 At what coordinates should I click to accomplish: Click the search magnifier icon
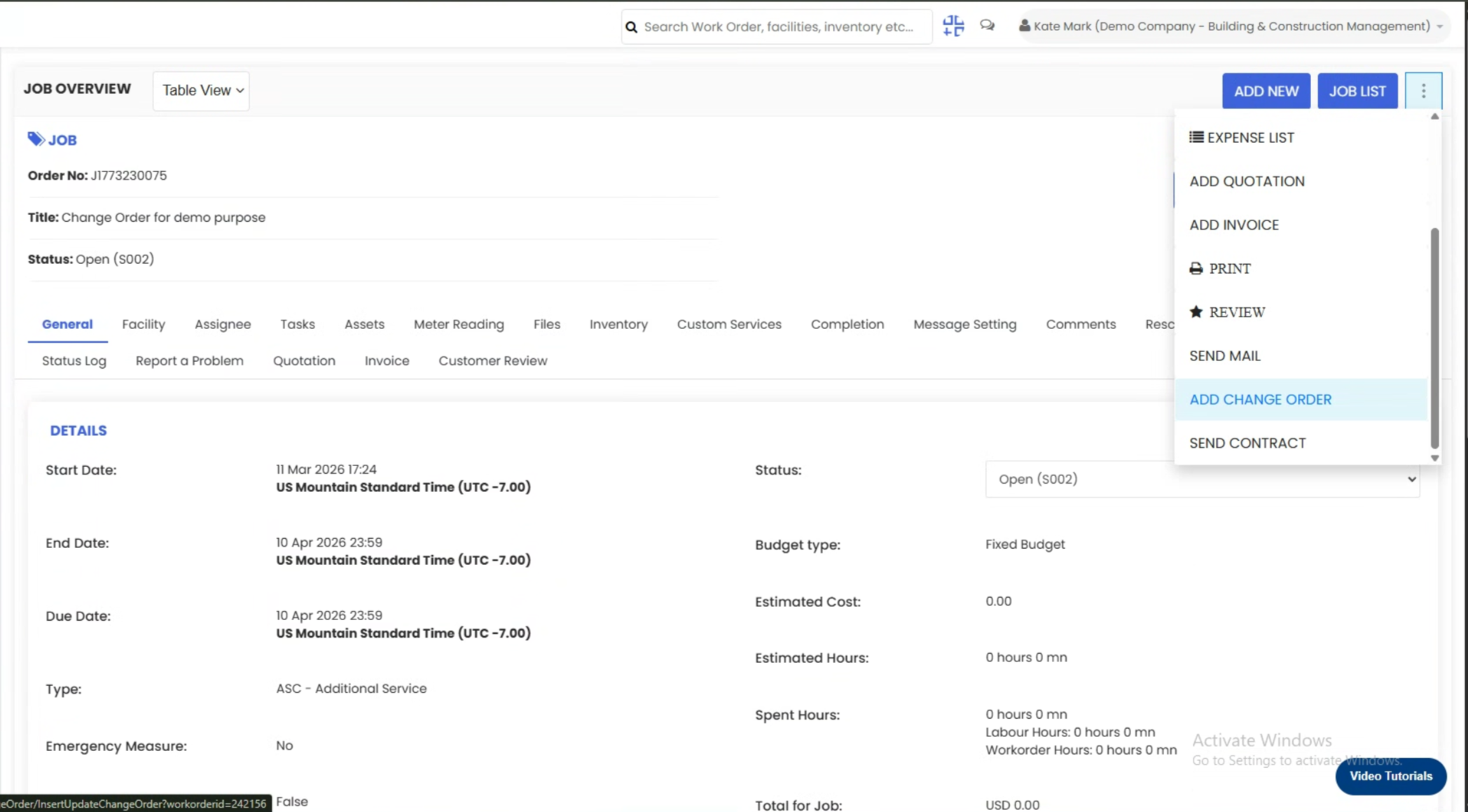pyautogui.click(x=631, y=27)
